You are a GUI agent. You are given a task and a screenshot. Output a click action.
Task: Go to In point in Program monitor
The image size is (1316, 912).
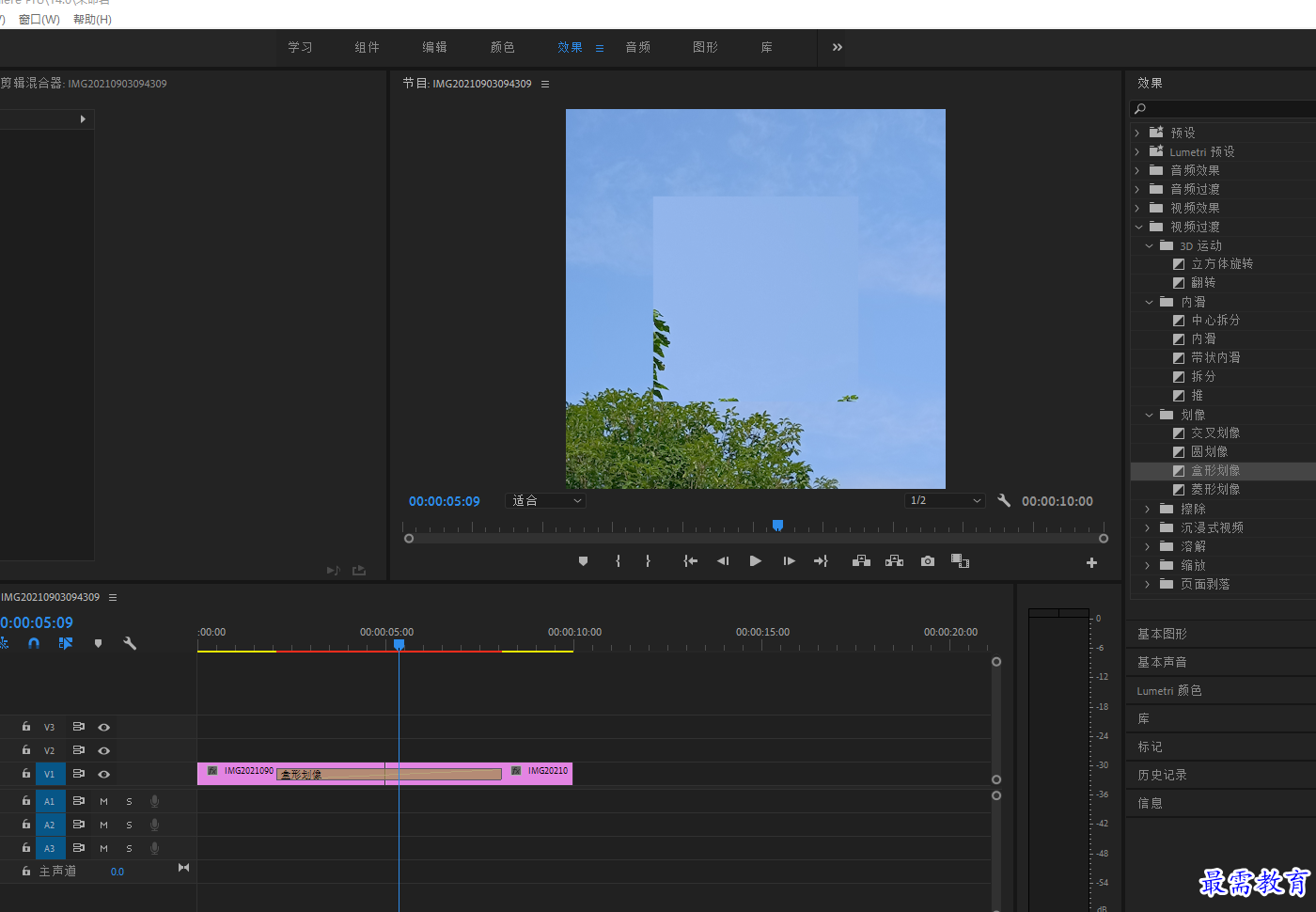click(690, 561)
